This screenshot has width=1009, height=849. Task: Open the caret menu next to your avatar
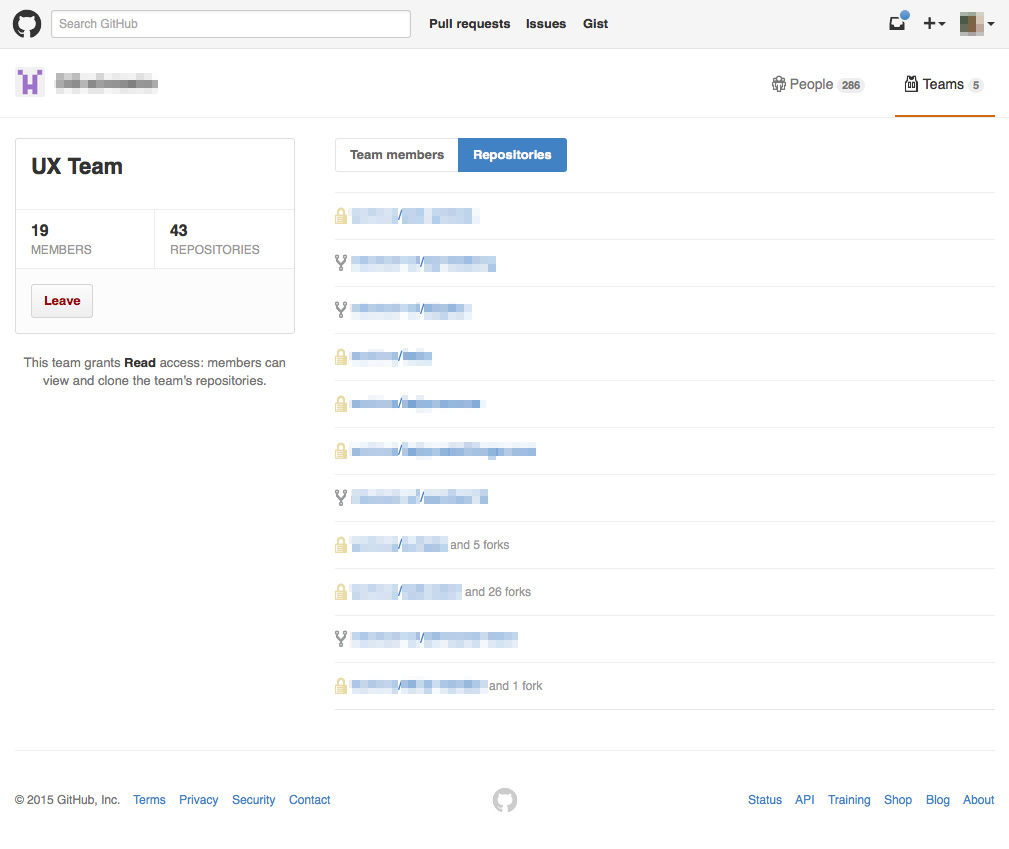point(991,23)
